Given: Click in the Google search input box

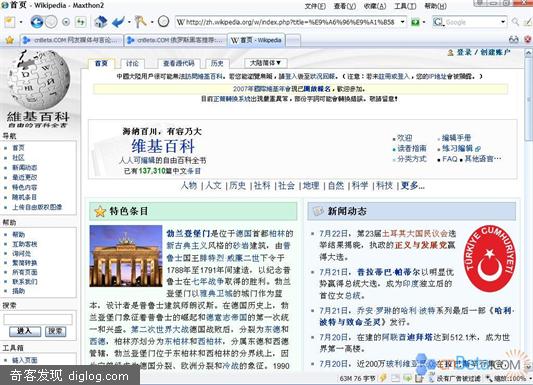Looking at the screenshot, I should click(x=471, y=22).
